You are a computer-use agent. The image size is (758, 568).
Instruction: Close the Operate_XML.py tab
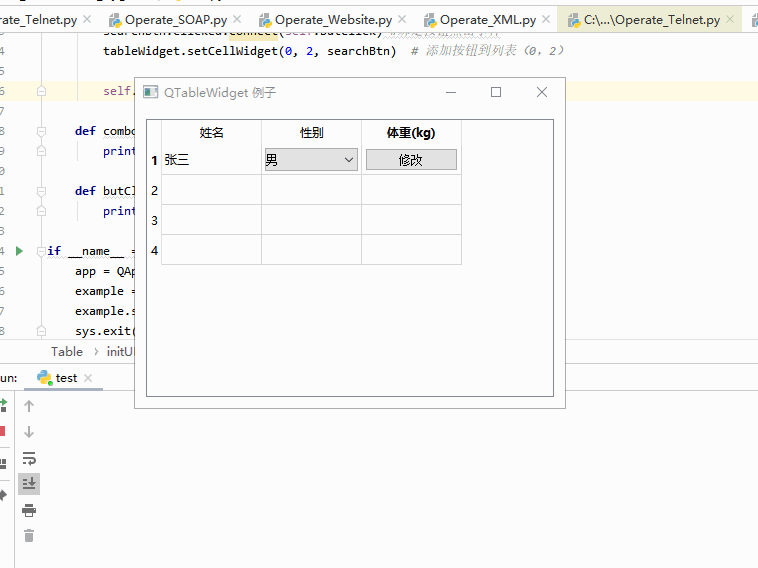(546, 19)
